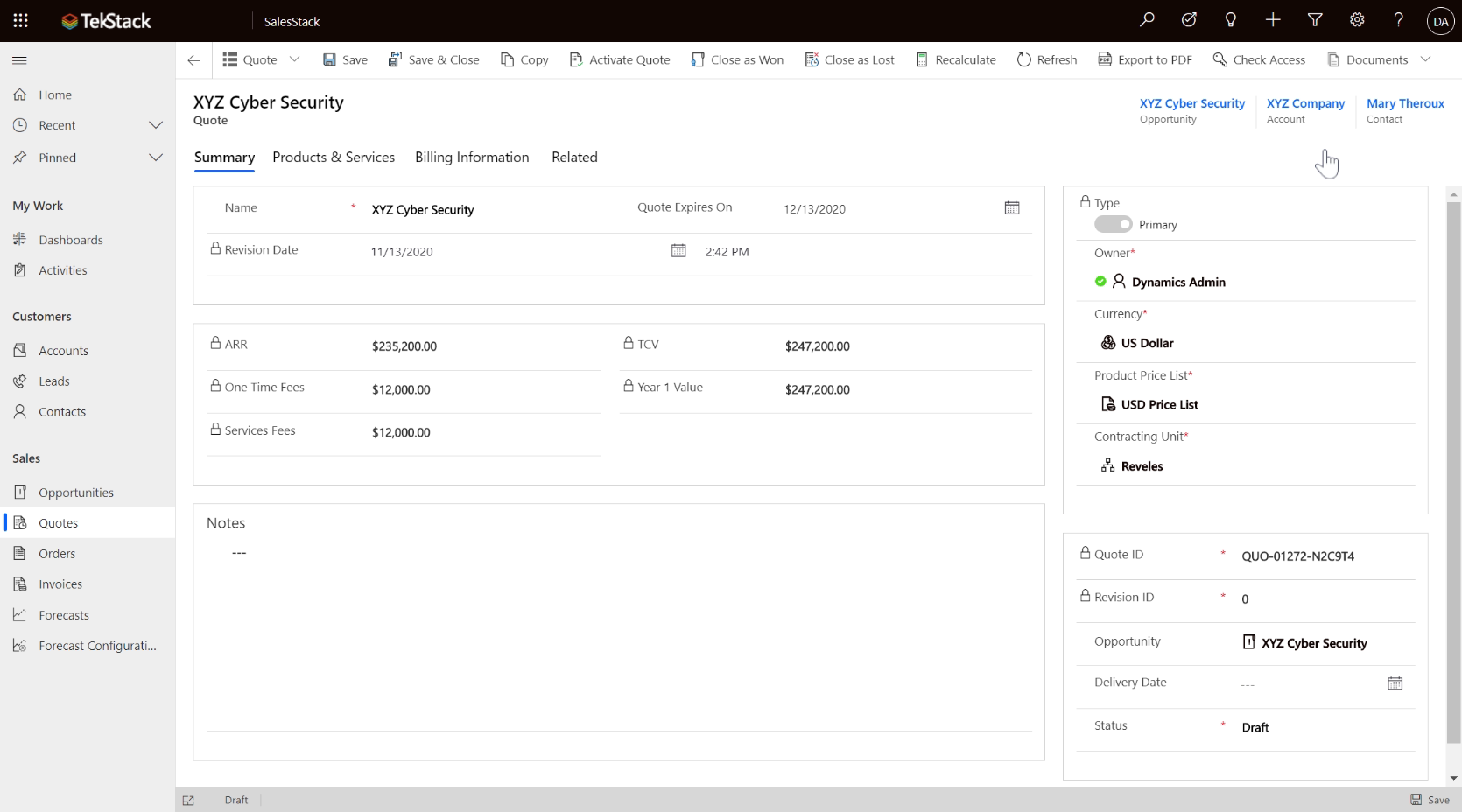Open XYZ Cyber Security in Opportunity field

tap(1314, 643)
